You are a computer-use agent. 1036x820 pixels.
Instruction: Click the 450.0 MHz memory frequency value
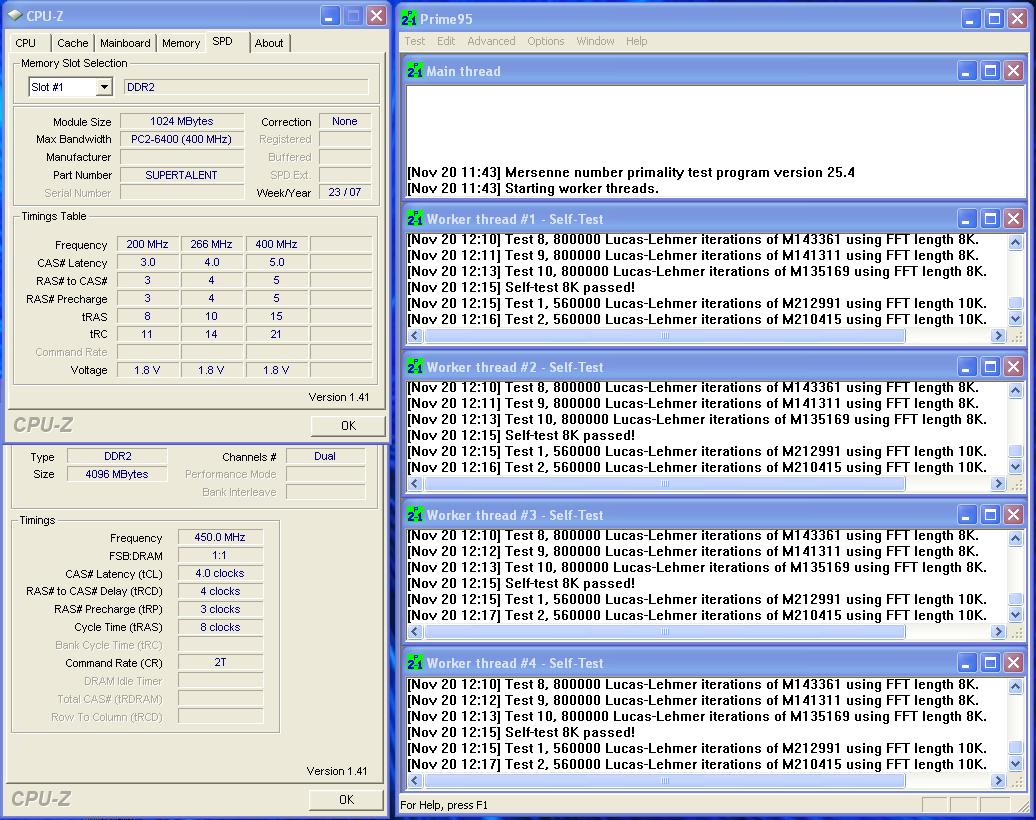pyautogui.click(x=220, y=537)
